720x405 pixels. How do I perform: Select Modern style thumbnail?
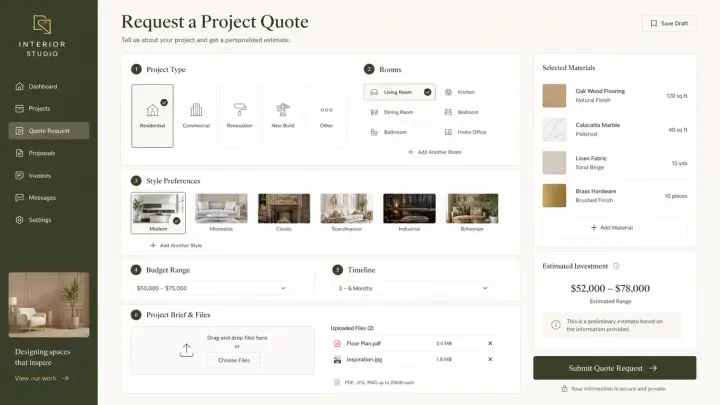point(158,213)
